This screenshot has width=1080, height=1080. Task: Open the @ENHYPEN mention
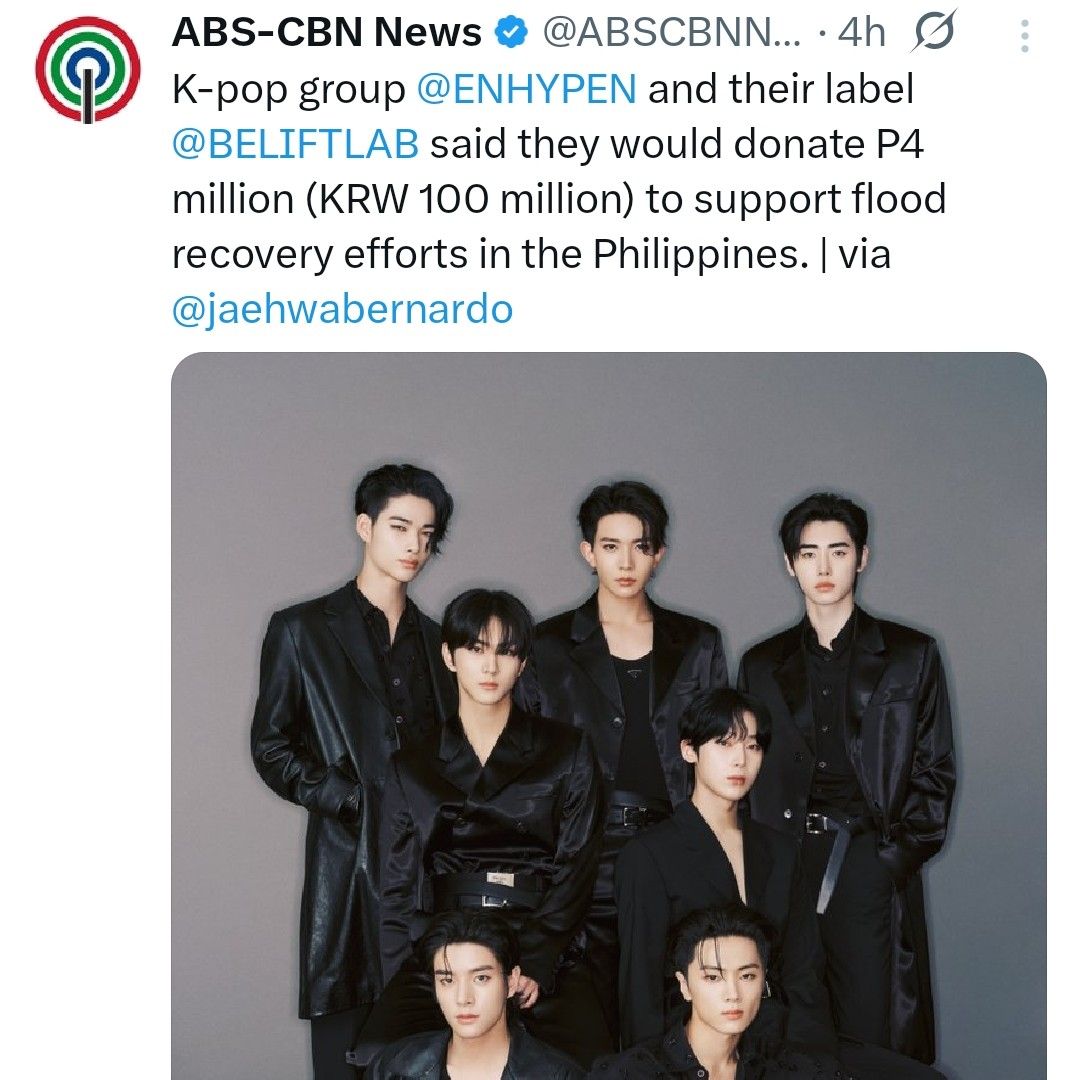click(526, 89)
